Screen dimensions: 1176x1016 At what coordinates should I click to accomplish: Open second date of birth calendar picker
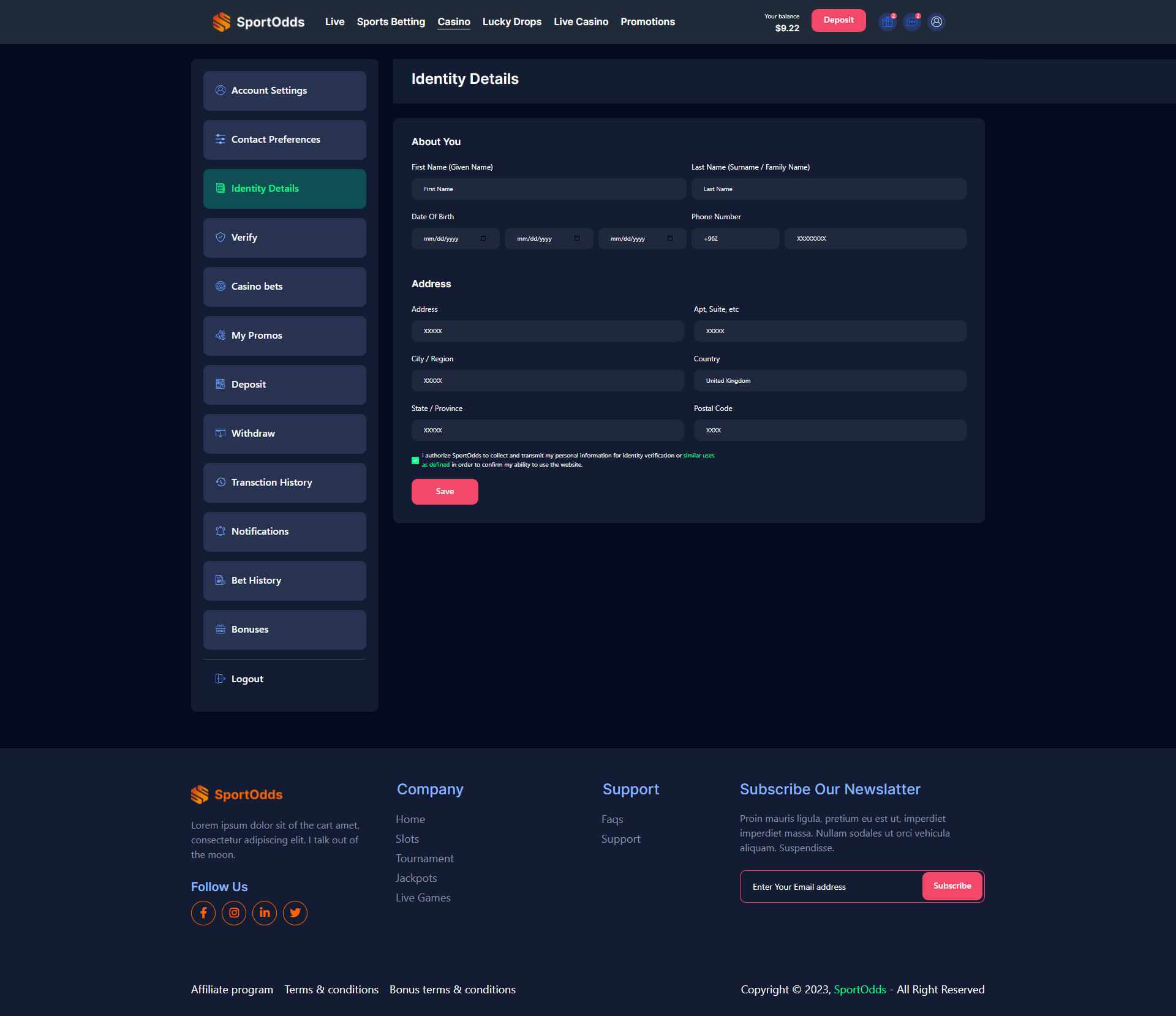coord(577,238)
